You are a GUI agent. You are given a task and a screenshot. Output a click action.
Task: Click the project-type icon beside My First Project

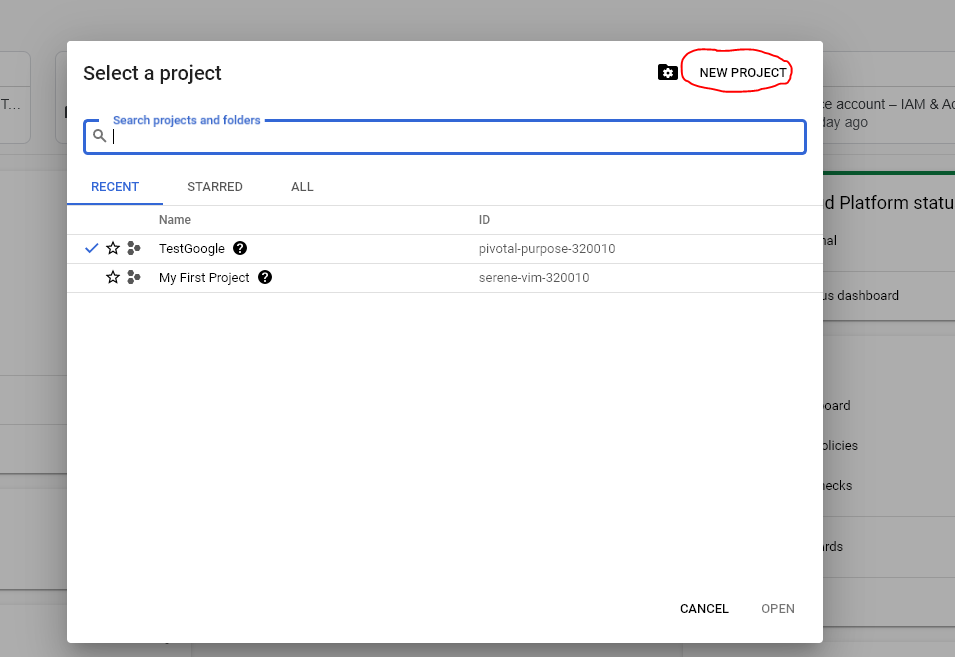[x=133, y=278]
